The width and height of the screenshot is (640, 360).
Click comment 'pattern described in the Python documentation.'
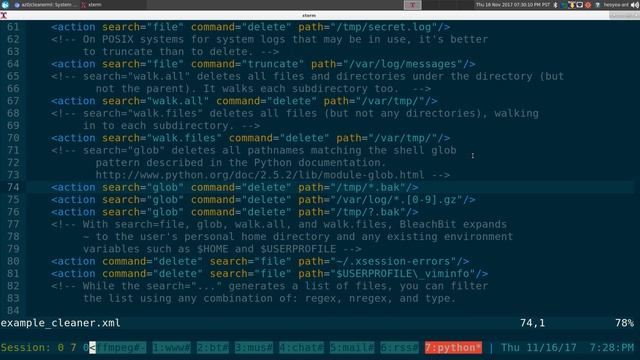coord(241,162)
